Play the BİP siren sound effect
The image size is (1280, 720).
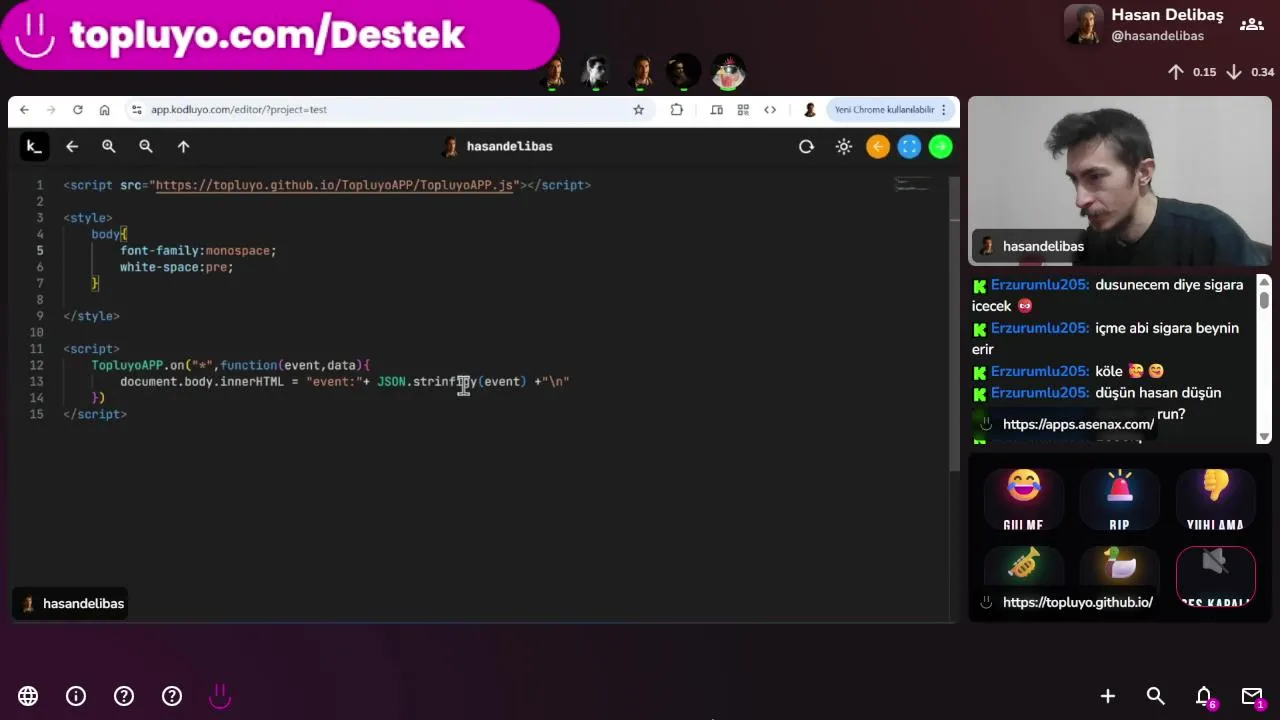tap(1119, 500)
